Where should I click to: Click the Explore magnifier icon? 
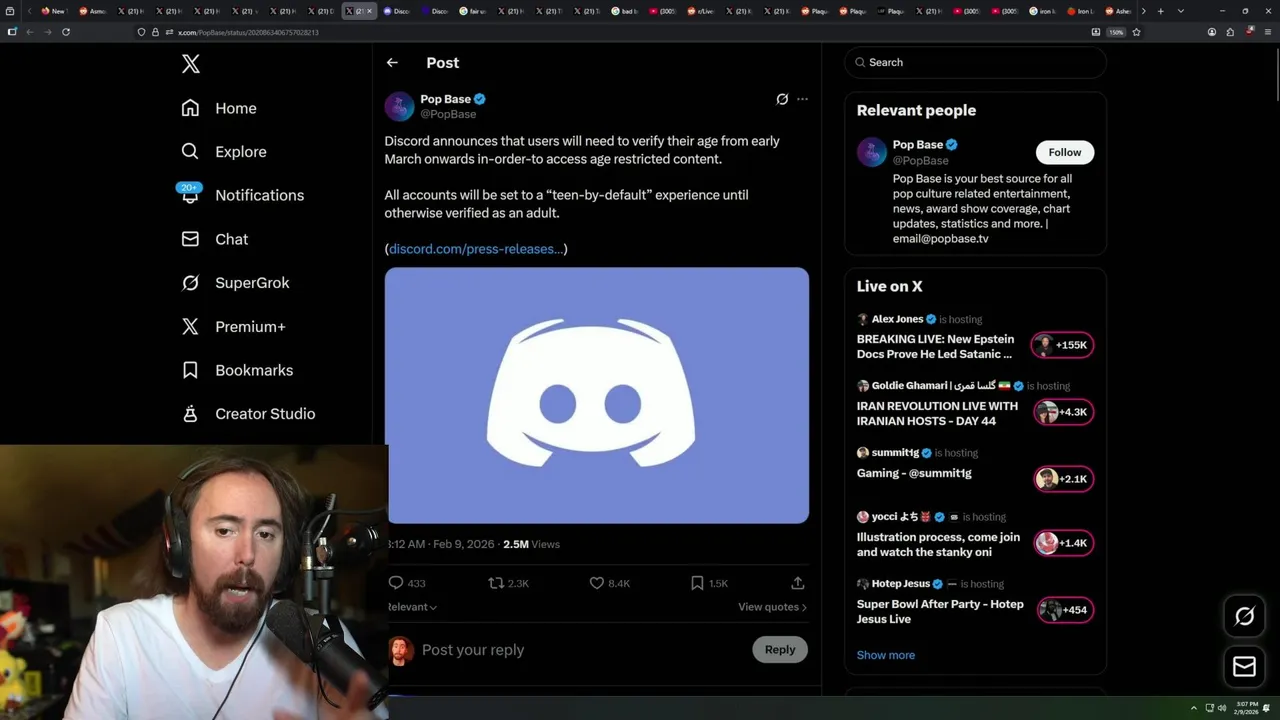coord(190,152)
